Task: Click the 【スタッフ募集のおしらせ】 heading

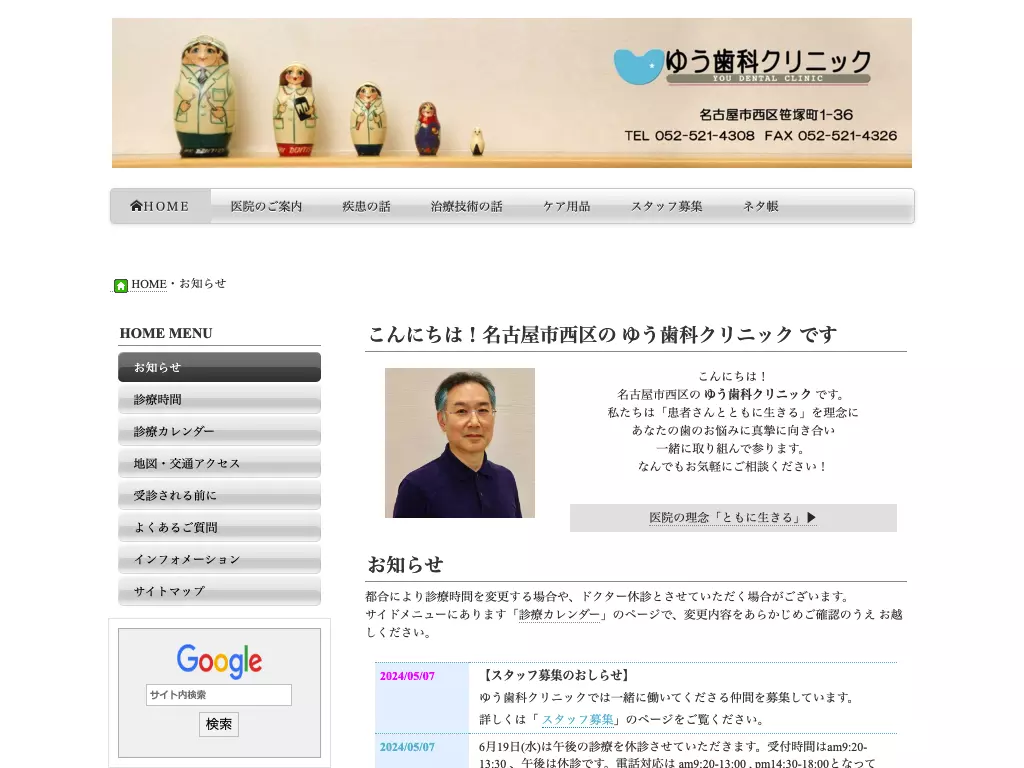Action: [x=556, y=675]
